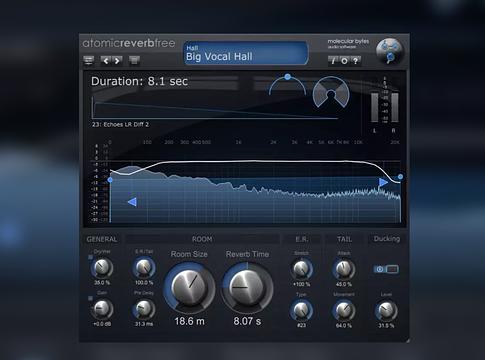Go to the previous preset arrow
This screenshot has width=485, height=360.
[106, 61]
